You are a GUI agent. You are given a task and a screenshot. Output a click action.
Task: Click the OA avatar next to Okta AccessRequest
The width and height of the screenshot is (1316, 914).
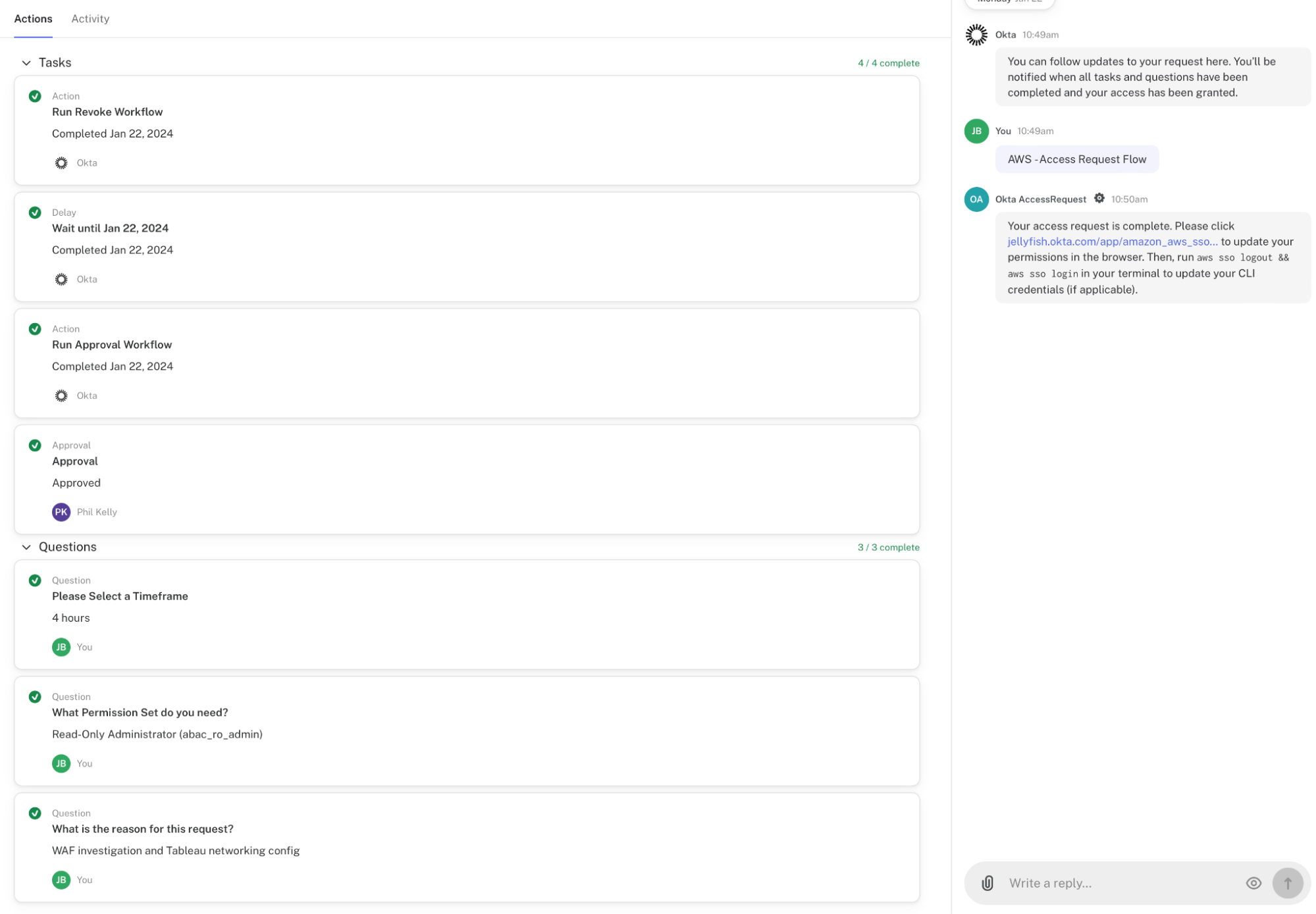pyautogui.click(x=976, y=199)
